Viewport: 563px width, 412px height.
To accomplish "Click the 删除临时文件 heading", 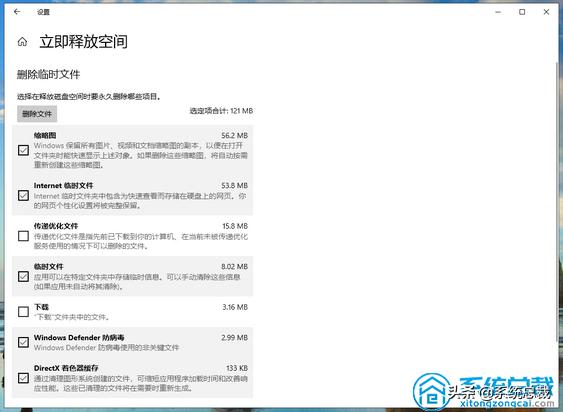I will coord(48,74).
